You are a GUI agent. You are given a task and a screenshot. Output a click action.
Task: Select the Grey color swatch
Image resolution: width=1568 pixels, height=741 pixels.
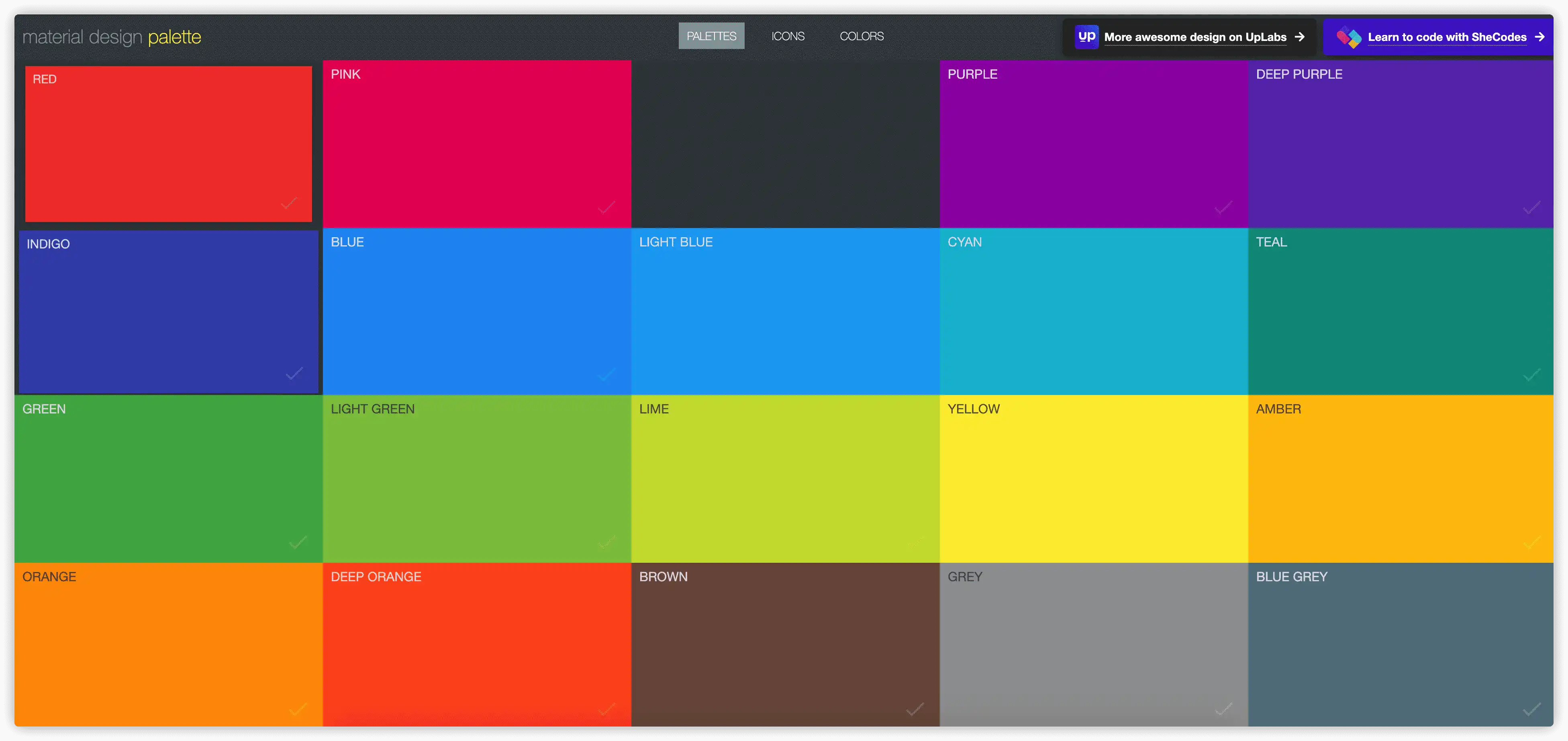[1094, 644]
